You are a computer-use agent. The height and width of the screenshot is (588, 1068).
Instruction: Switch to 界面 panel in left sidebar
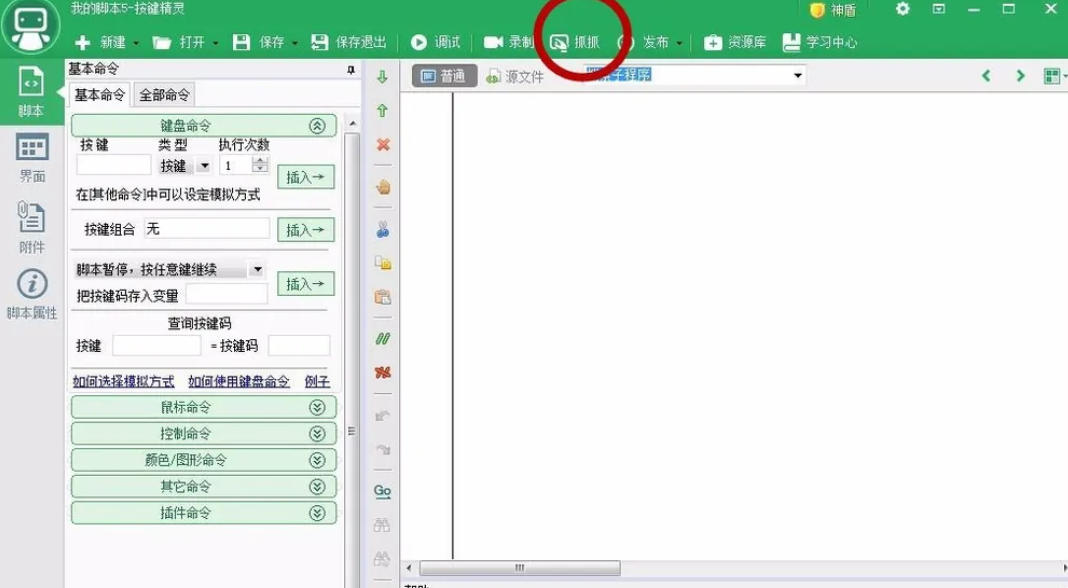31,155
